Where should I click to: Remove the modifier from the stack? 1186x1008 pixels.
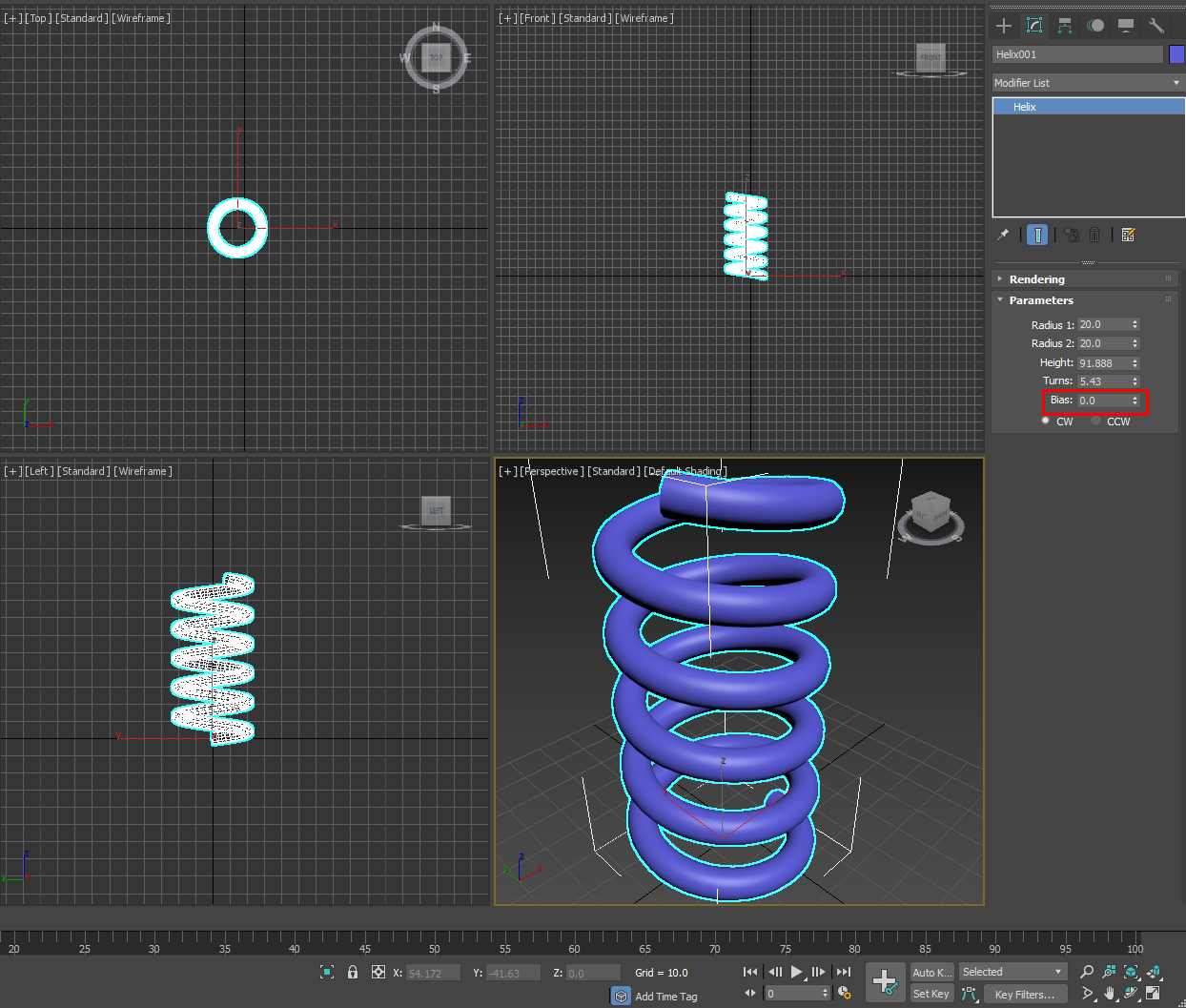point(1094,235)
